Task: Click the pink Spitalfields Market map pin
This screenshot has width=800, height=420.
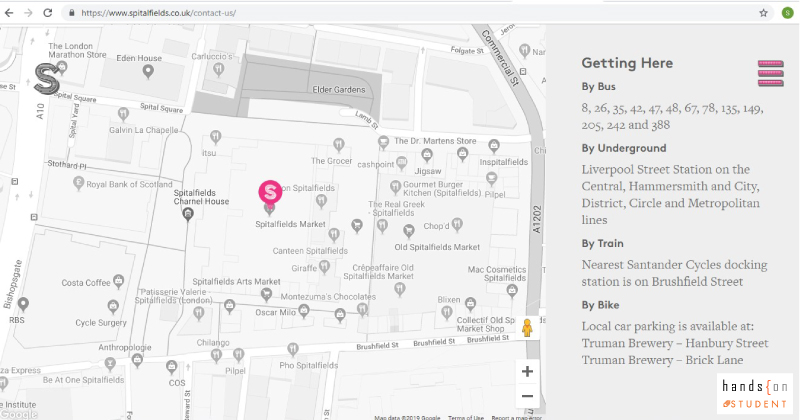Action: [269, 192]
